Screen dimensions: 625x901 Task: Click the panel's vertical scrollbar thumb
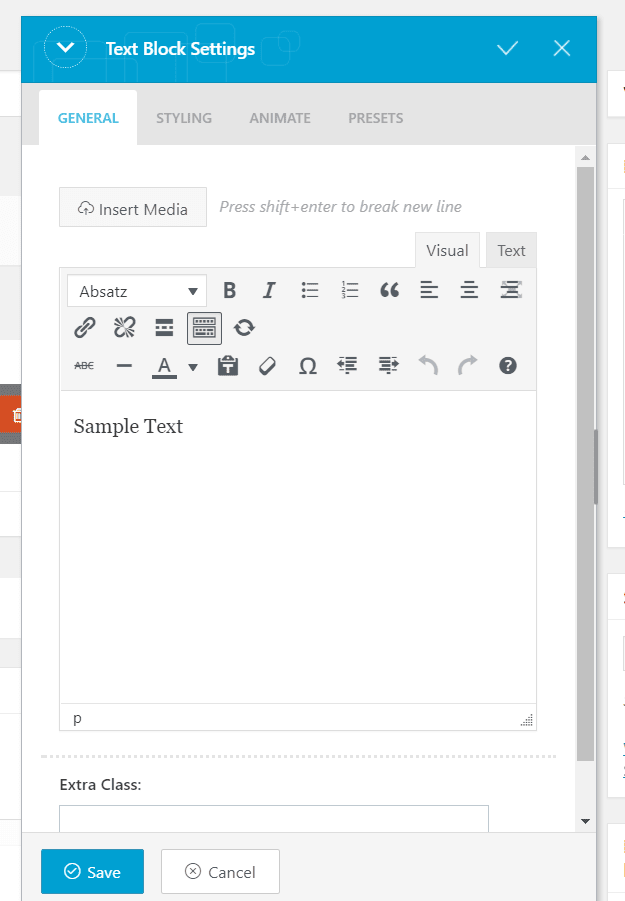(x=585, y=464)
